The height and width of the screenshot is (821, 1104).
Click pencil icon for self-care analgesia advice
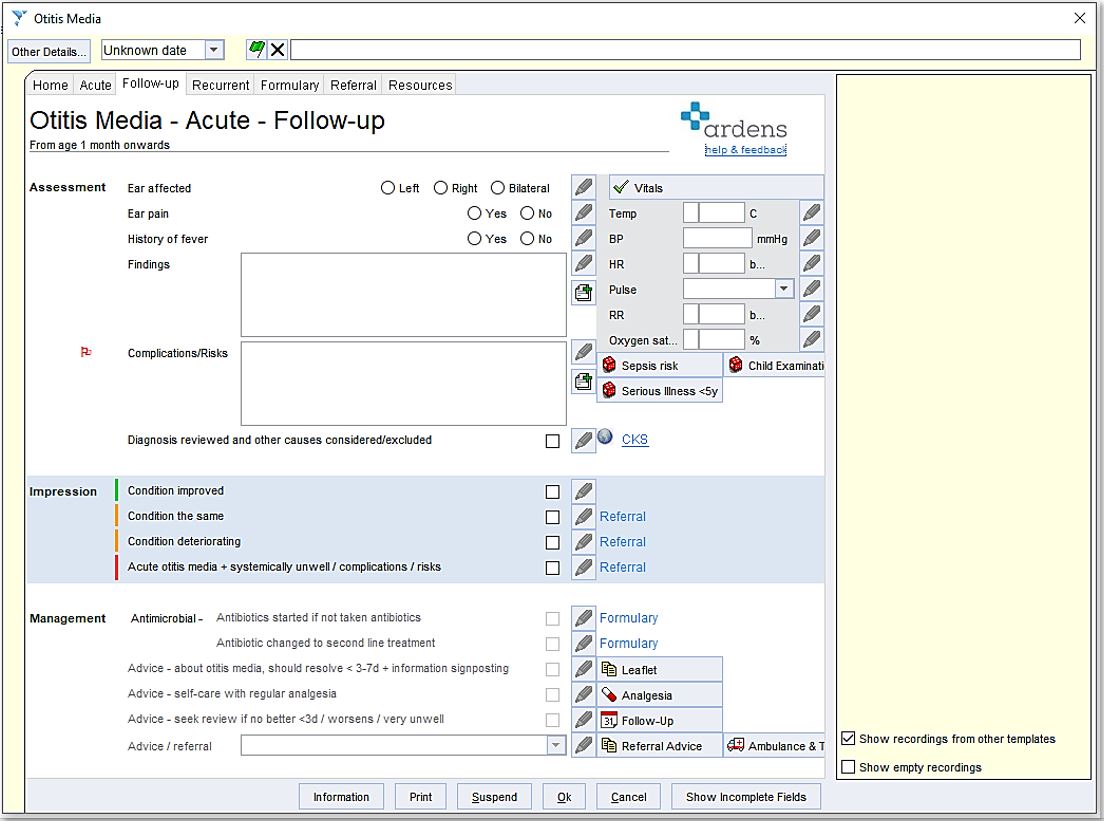[x=583, y=694]
